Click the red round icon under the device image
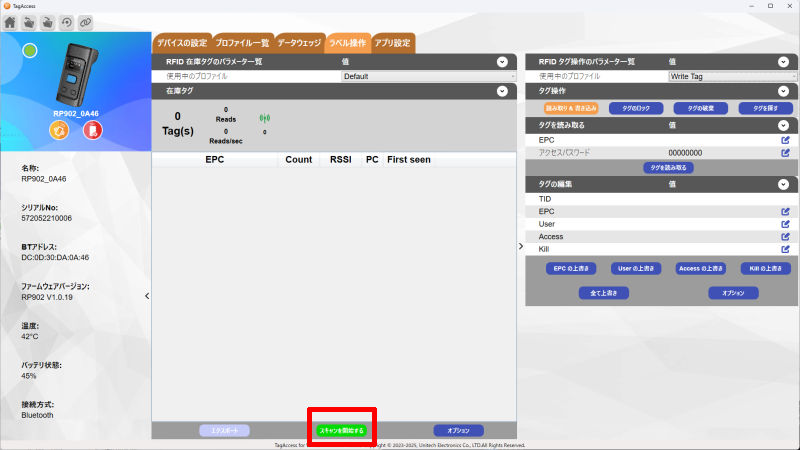The width and height of the screenshot is (800, 450). pyautogui.click(x=92, y=131)
